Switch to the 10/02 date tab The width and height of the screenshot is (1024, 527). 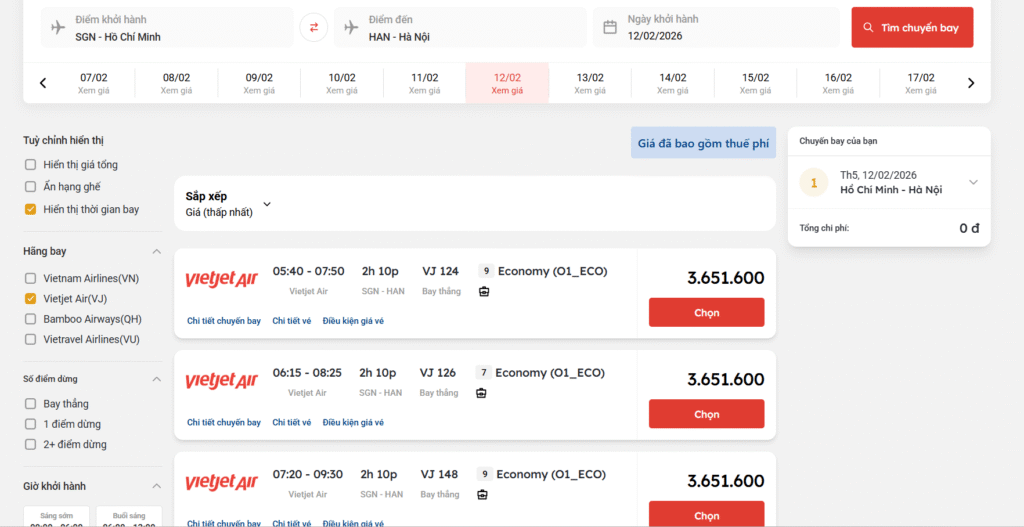click(x=342, y=83)
